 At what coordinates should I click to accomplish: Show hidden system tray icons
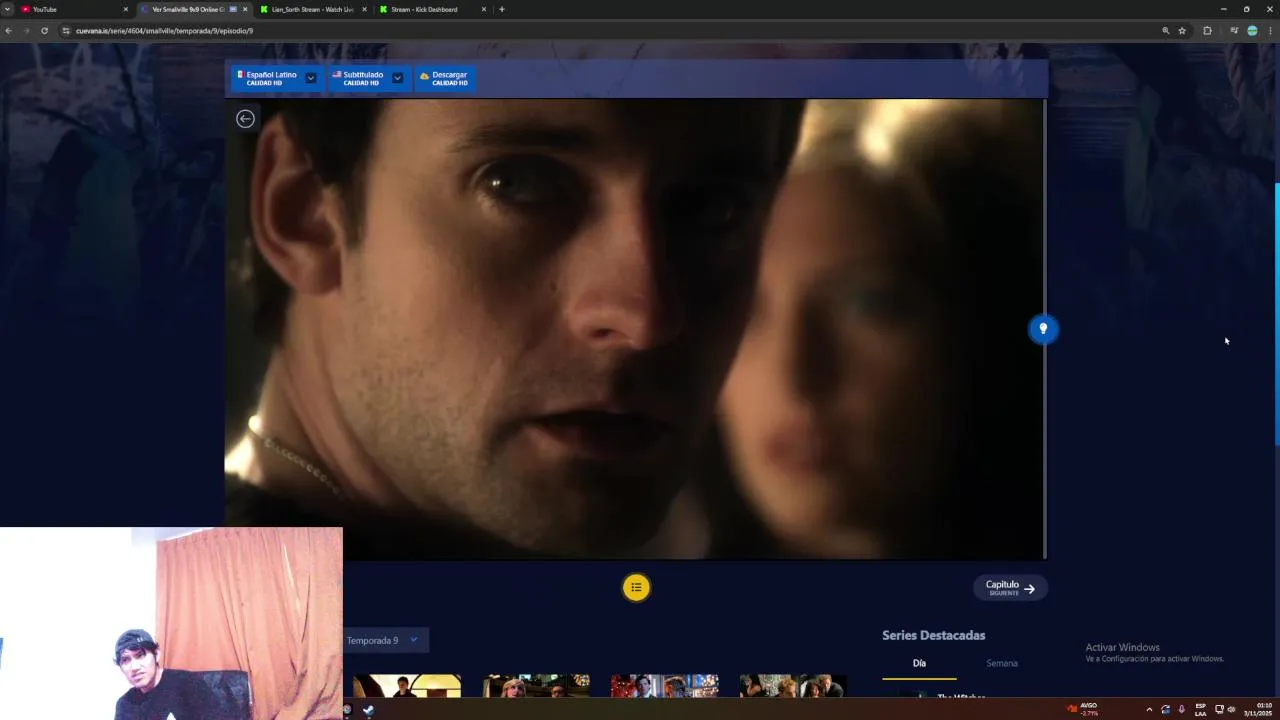(x=1149, y=710)
